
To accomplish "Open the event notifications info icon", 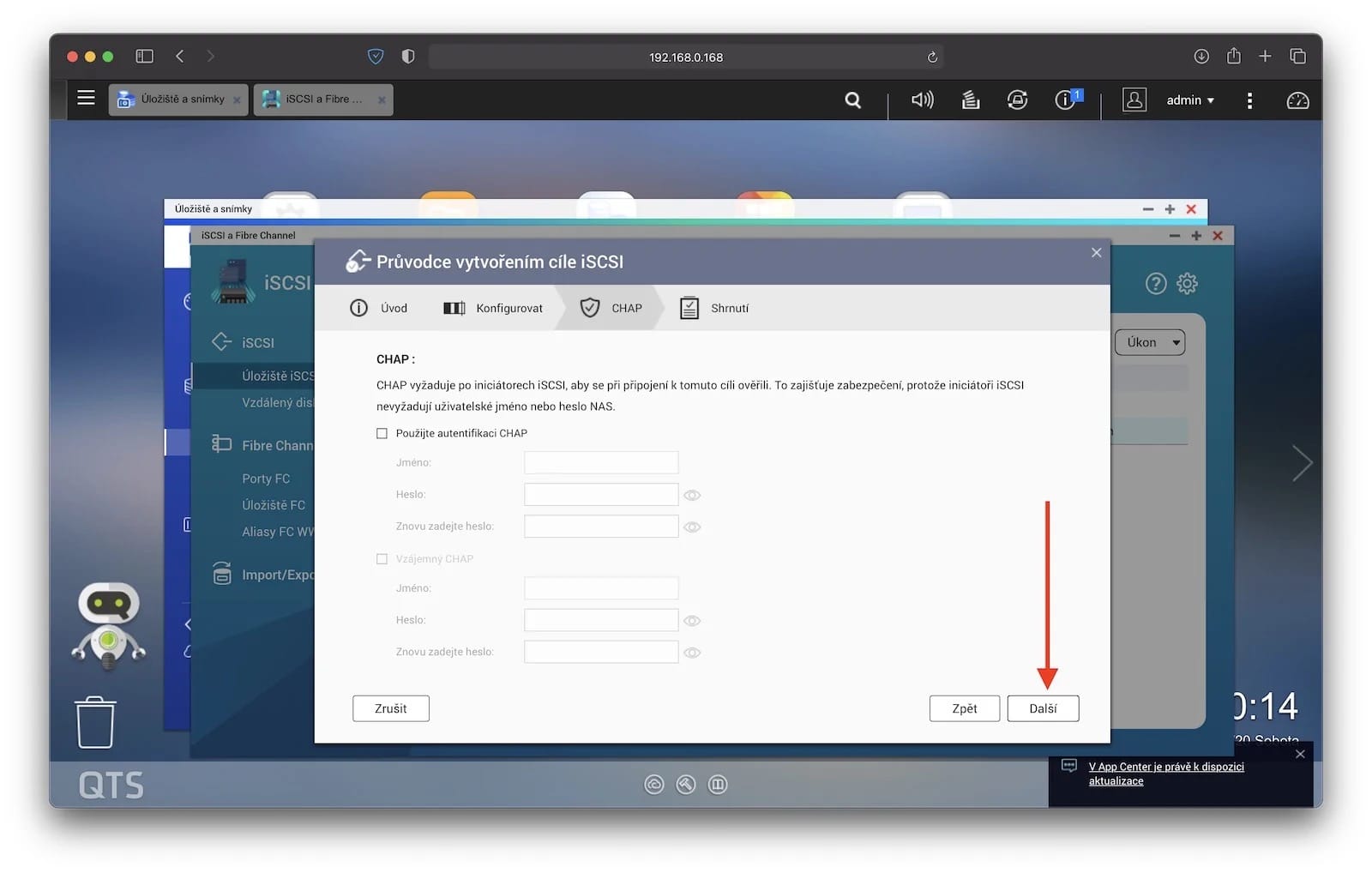I will [x=1066, y=100].
